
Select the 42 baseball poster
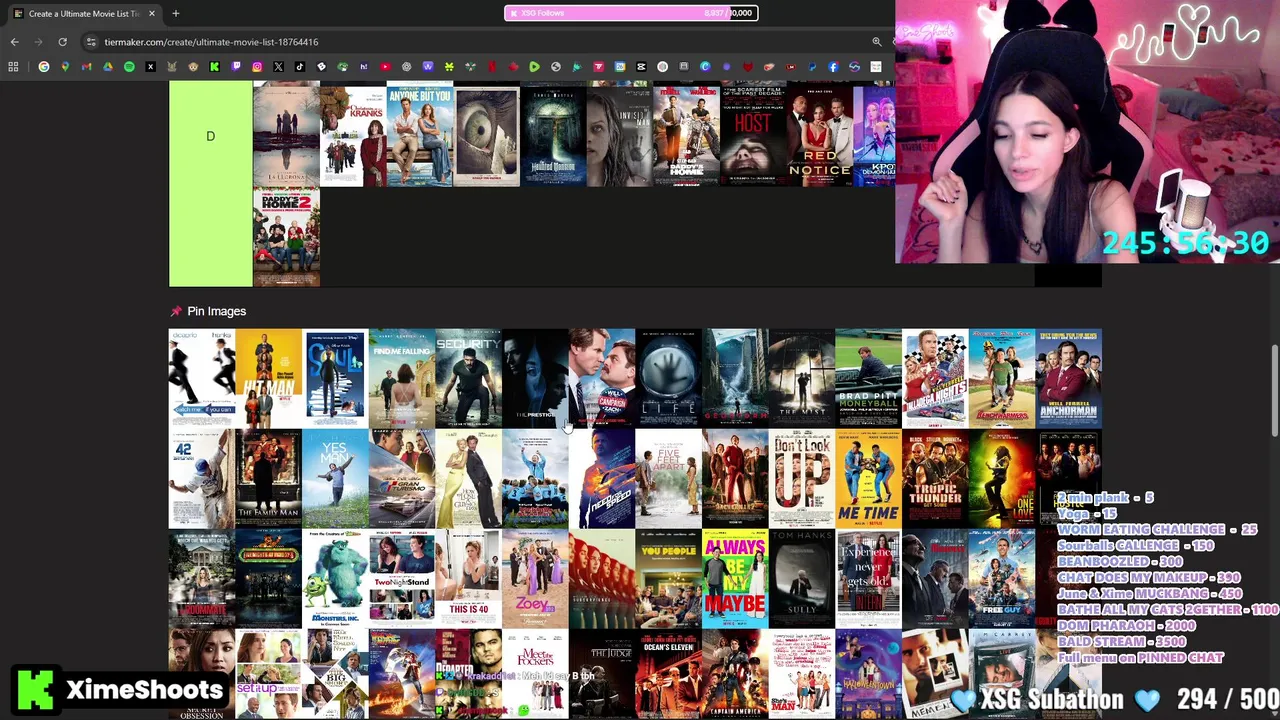click(x=202, y=478)
